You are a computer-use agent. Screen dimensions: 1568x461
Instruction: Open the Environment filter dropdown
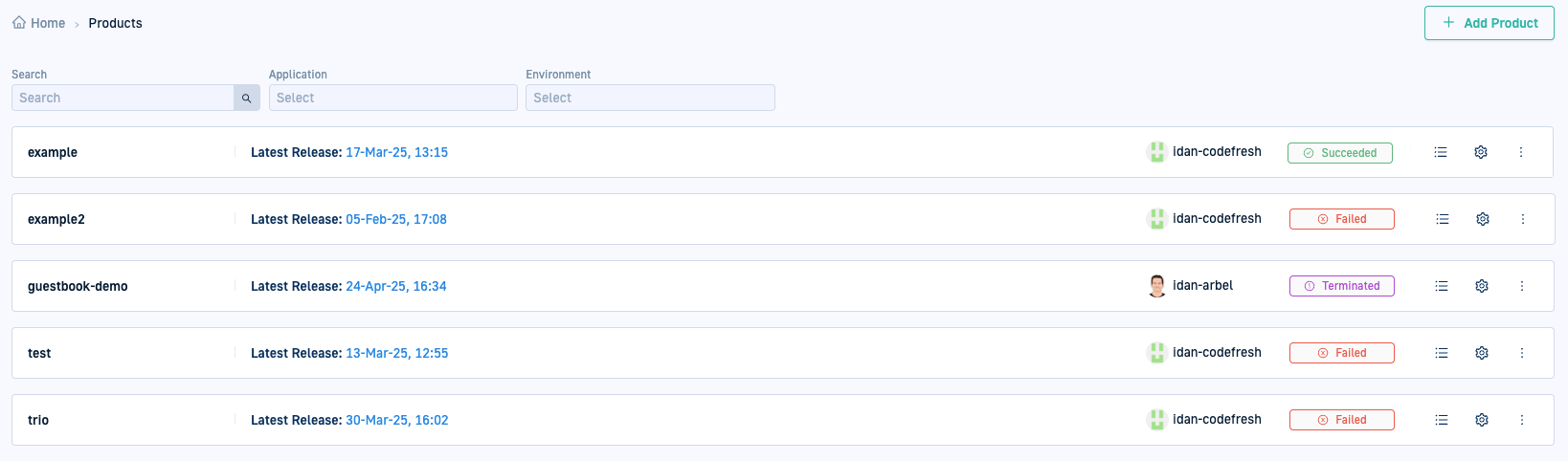[649, 98]
